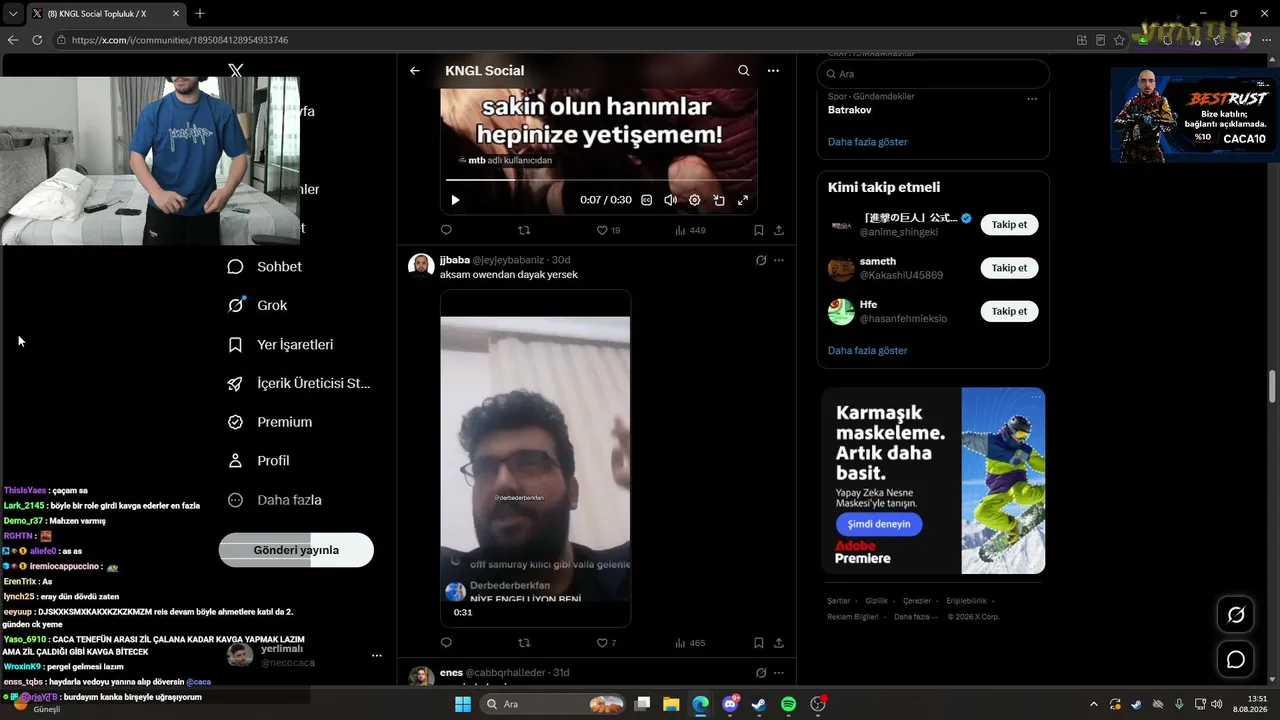Screen dimensions: 1280x720
Task: Seek on the video progress bar
Action: (x=598, y=180)
